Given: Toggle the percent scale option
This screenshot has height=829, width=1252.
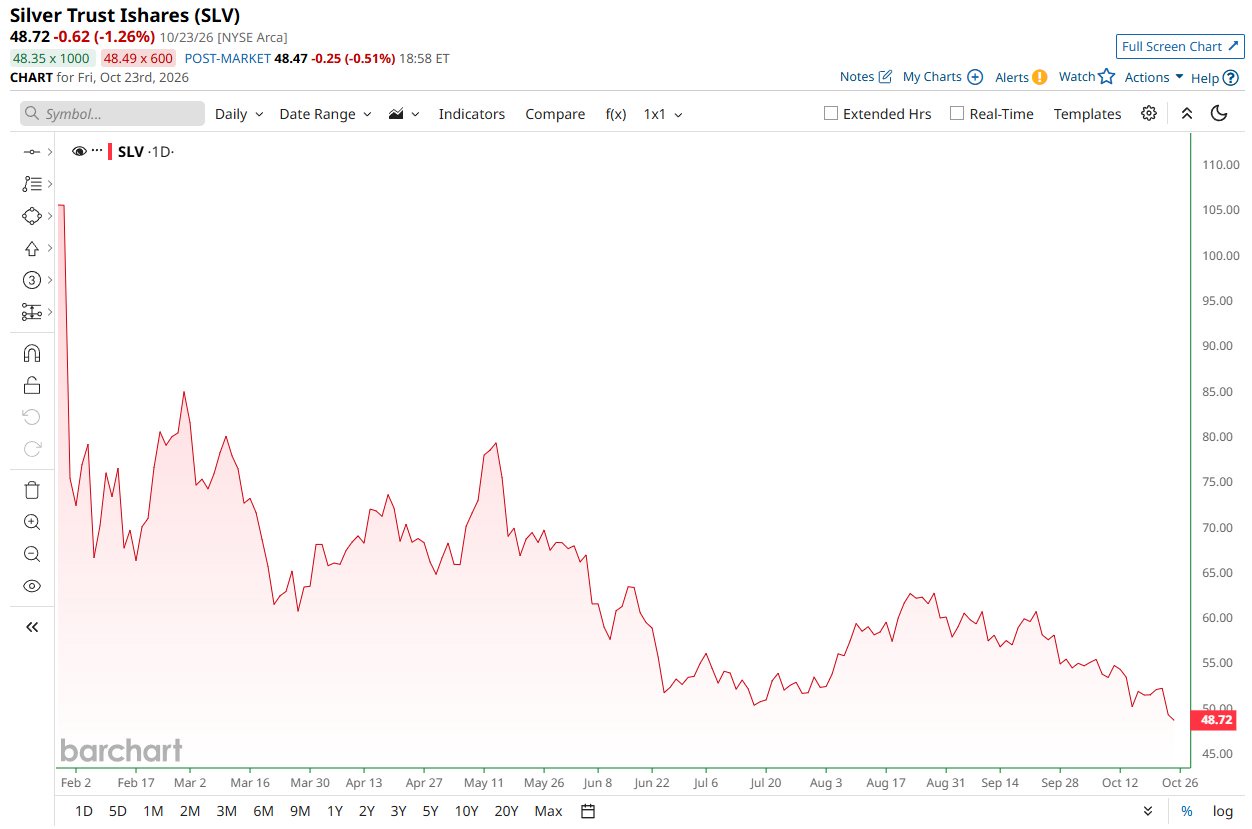Looking at the screenshot, I should (1187, 811).
